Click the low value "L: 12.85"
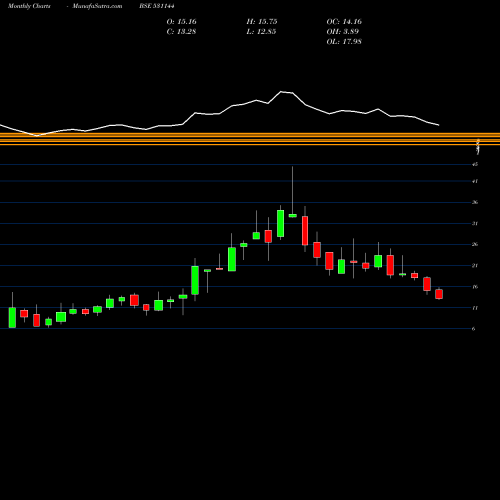 coord(261,32)
